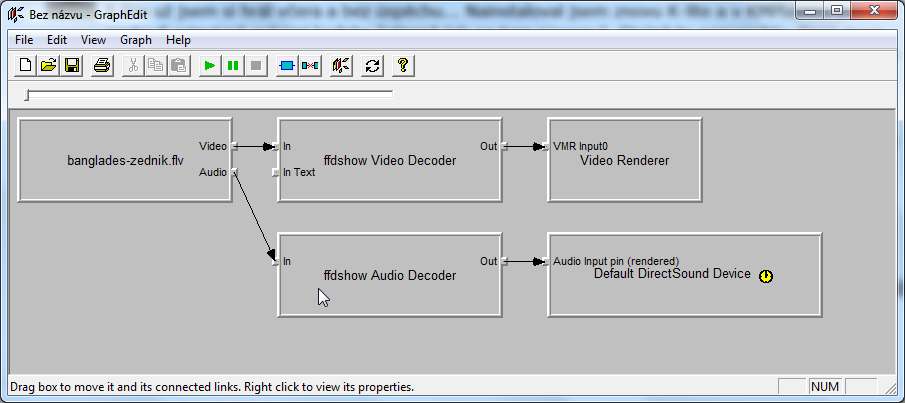The height and width of the screenshot is (403, 905).
Task: Click the Out pin of ffdshow Audio Decoder
Action: 504,262
